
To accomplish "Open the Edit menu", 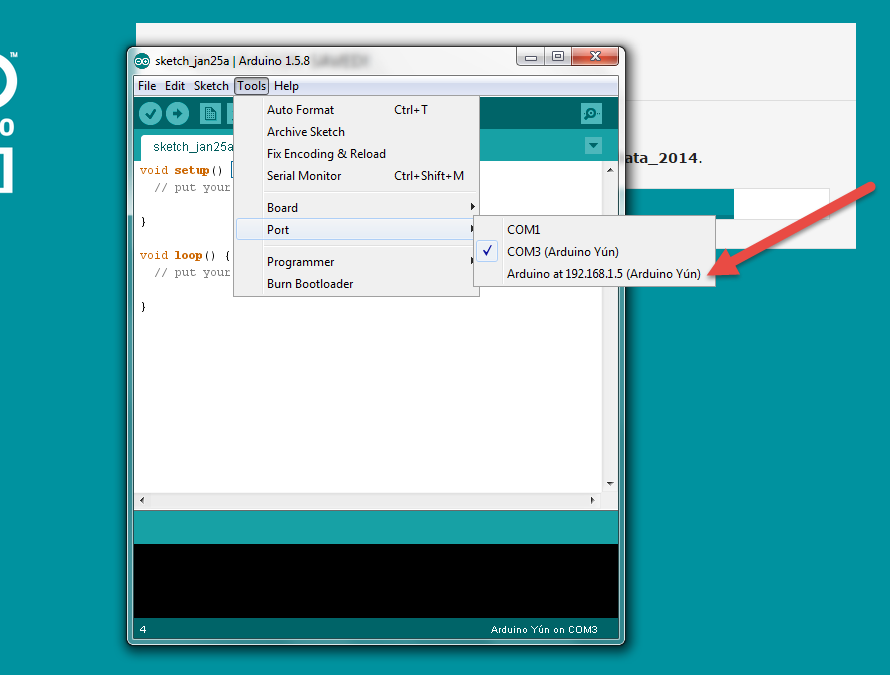I will click(x=175, y=86).
